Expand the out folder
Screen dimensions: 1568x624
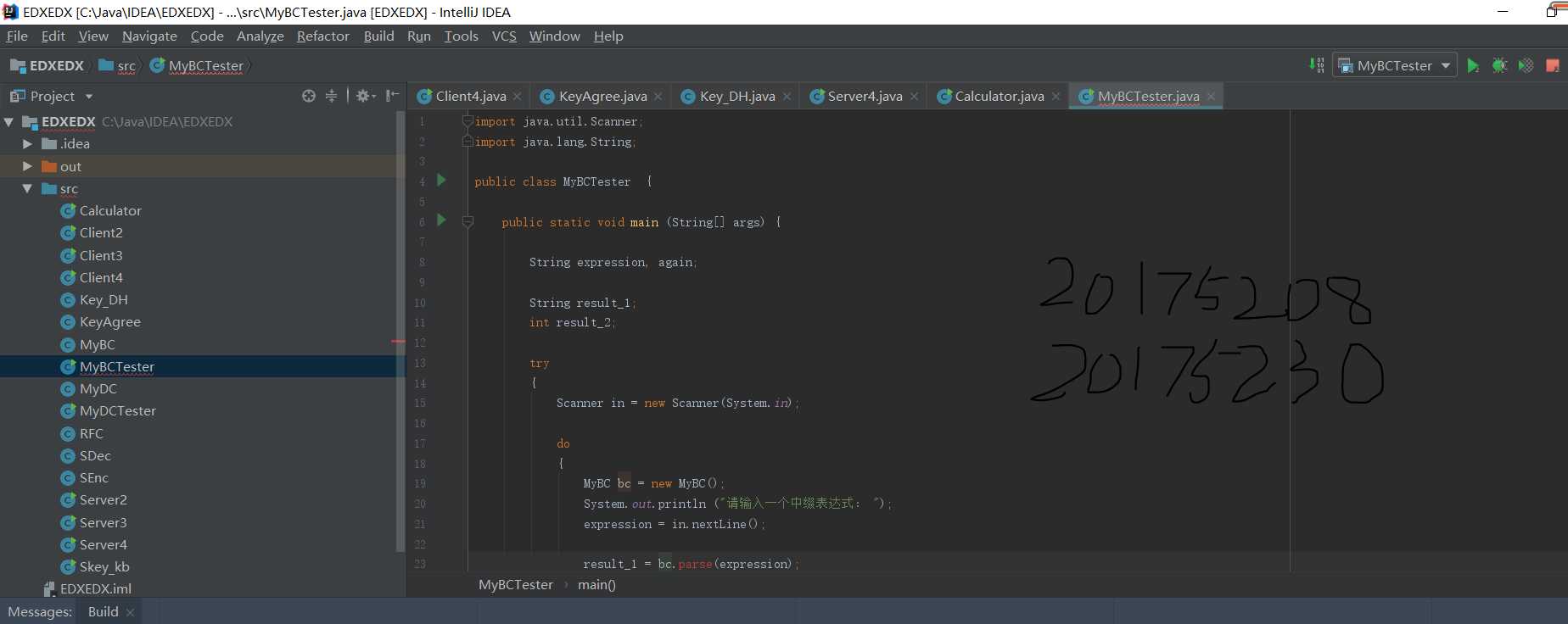pyautogui.click(x=27, y=166)
